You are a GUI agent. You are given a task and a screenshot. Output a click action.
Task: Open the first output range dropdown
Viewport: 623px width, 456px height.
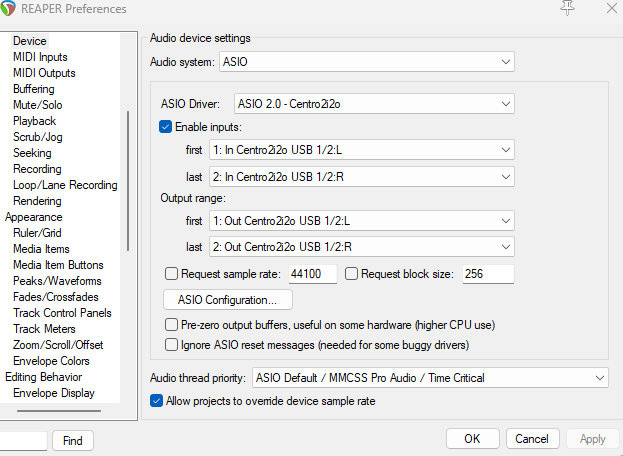pos(362,220)
